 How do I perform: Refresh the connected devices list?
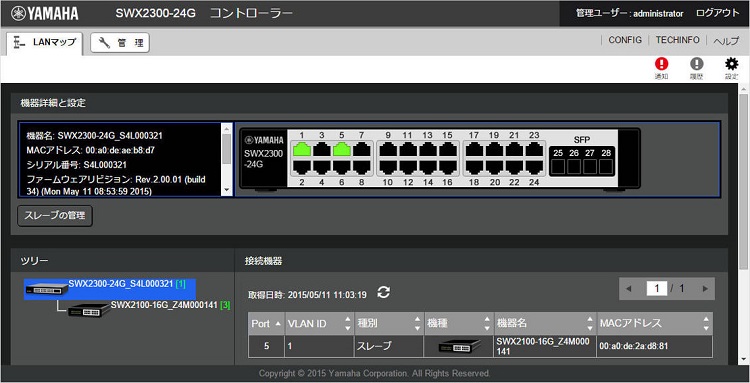click(383, 292)
